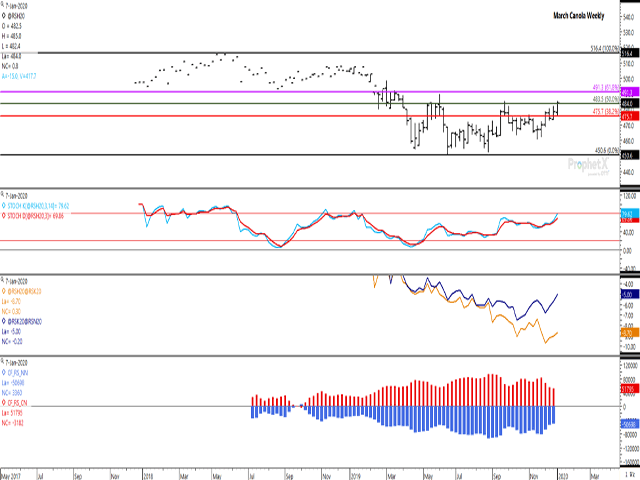Click the L = 482.4 low value
640x480 pixels.
pos(11,46)
